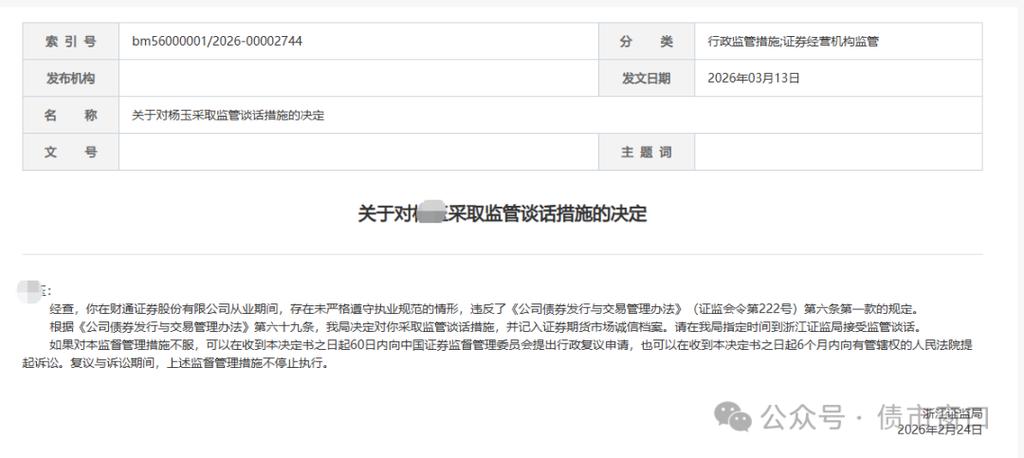Click the 主题词 label cell

coord(647,152)
